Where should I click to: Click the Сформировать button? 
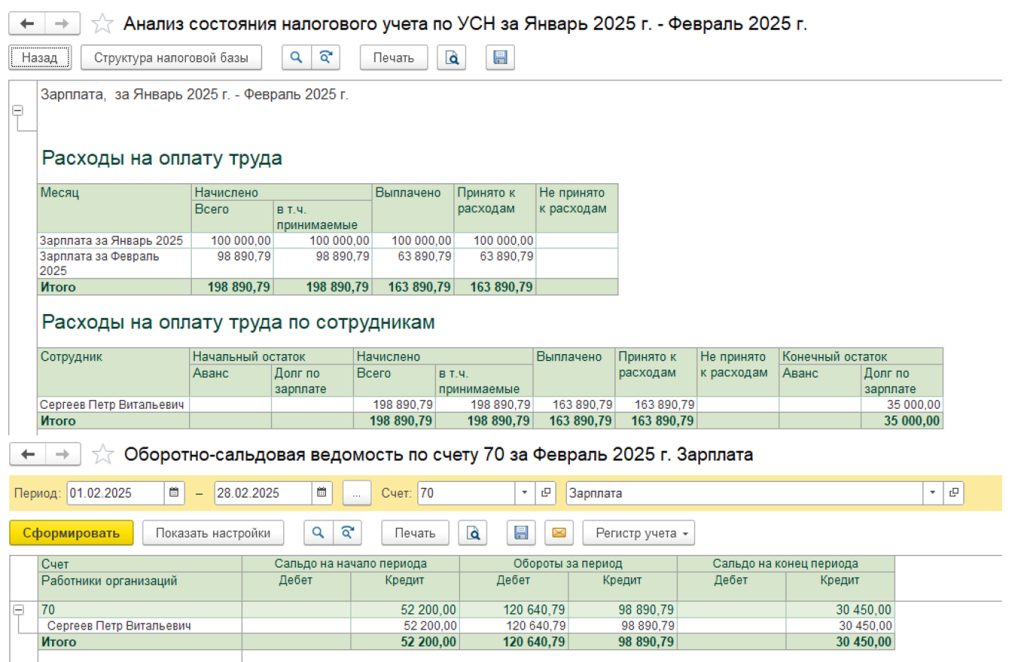click(71, 533)
